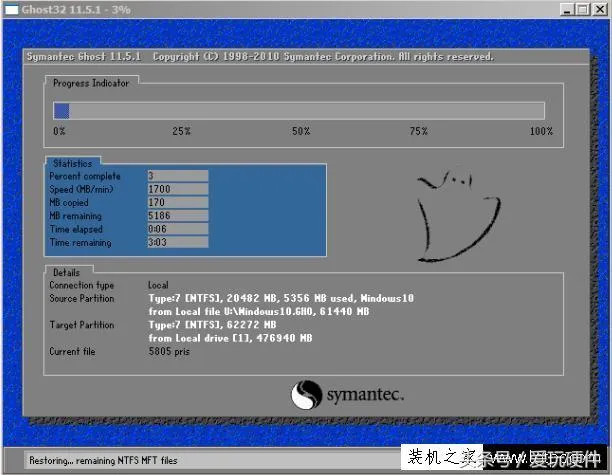Click the 'Details' group label

pyautogui.click(x=66, y=272)
